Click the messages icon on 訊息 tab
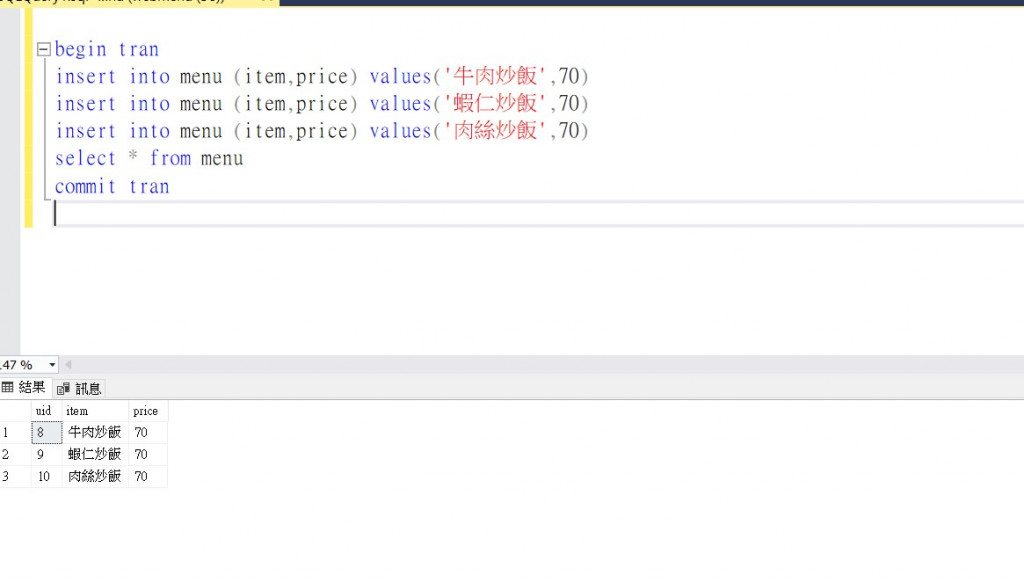1024x583 pixels. click(x=63, y=390)
